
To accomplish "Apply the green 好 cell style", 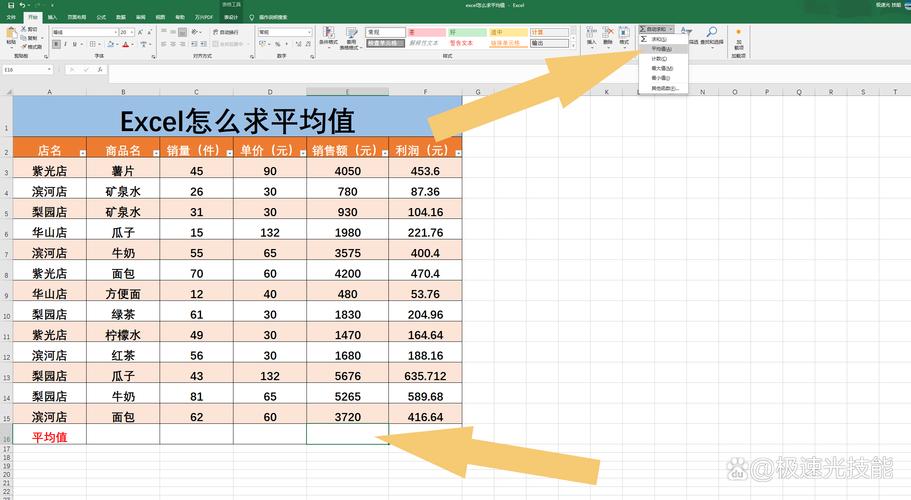I will (x=467, y=32).
